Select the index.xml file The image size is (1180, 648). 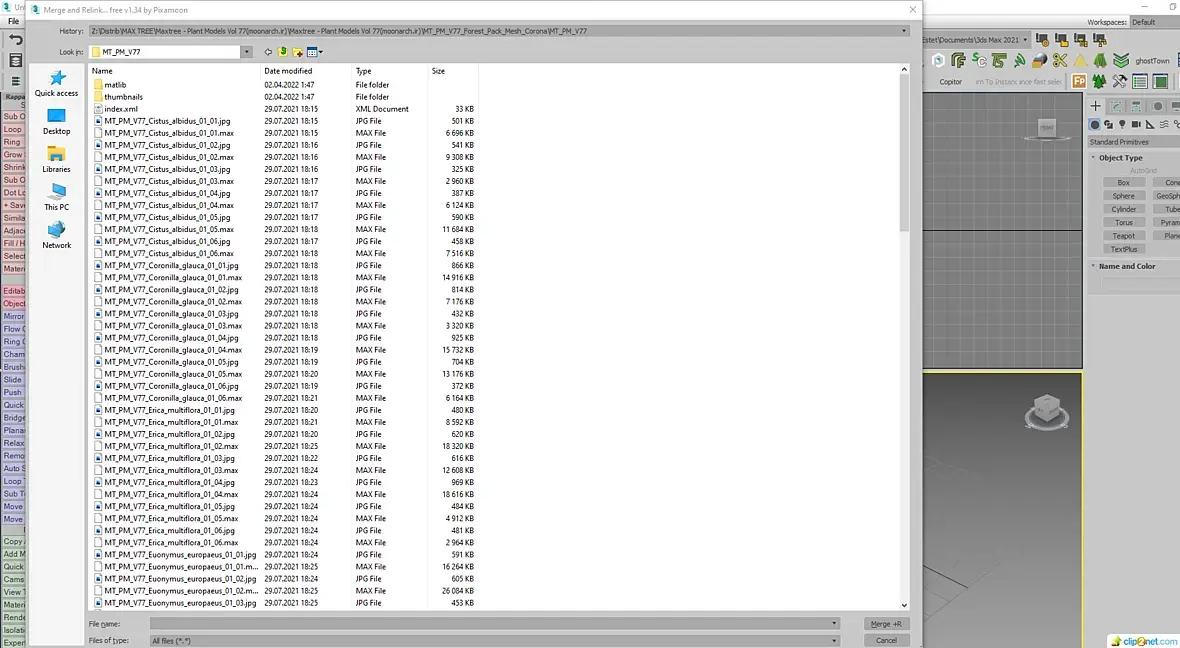[120, 109]
